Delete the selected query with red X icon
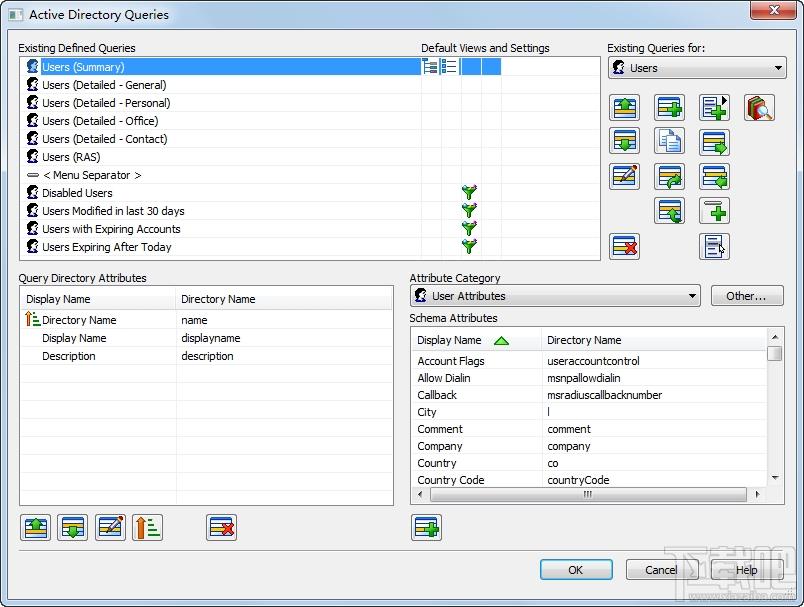The image size is (804, 607). click(625, 247)
